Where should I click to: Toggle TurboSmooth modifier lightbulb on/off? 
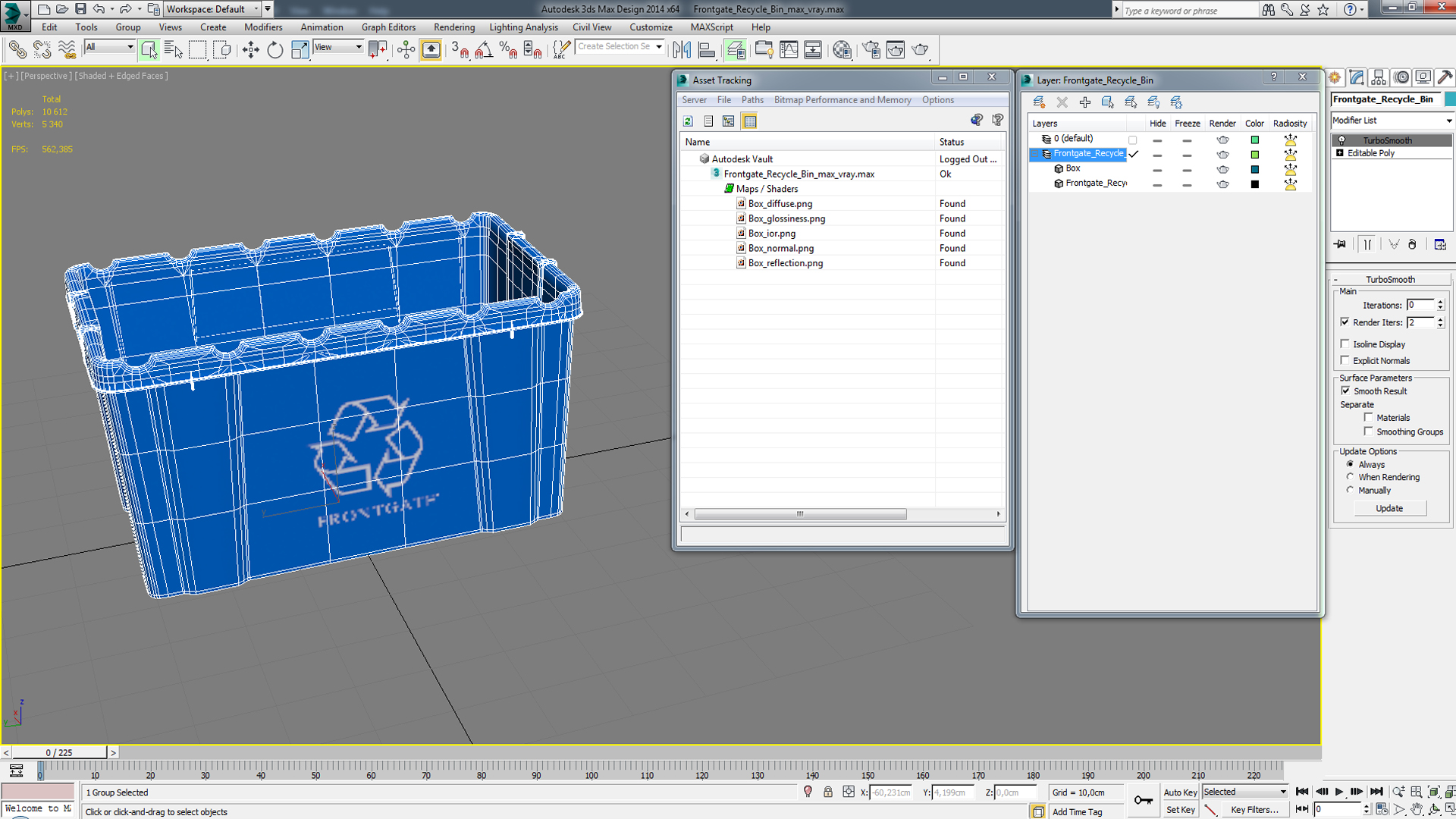(x=1341, y=140)
